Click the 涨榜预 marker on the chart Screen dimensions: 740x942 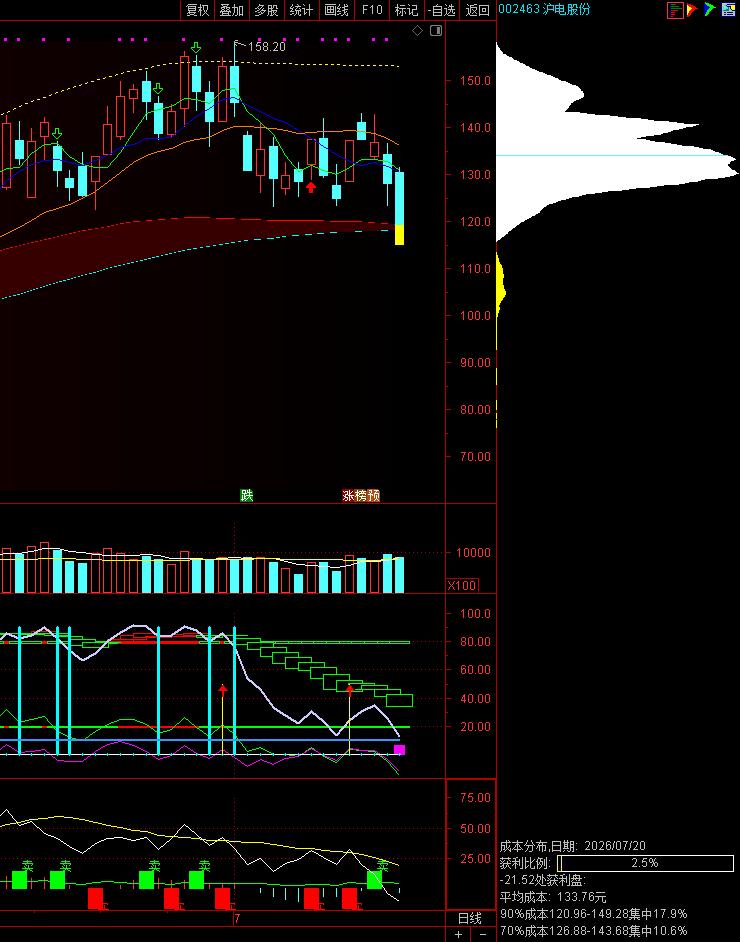[361, 495]
